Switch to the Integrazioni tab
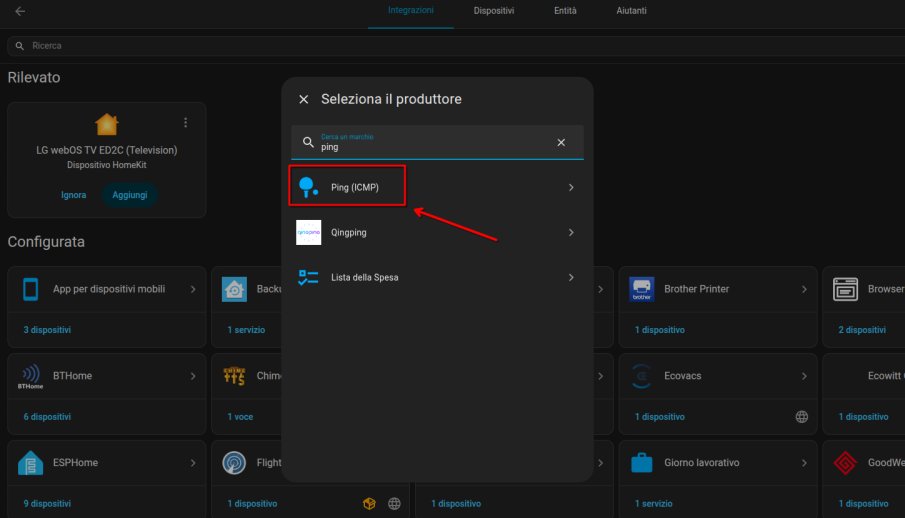The width and height of the screenshot is (905, 518). (x=410, y=10)
